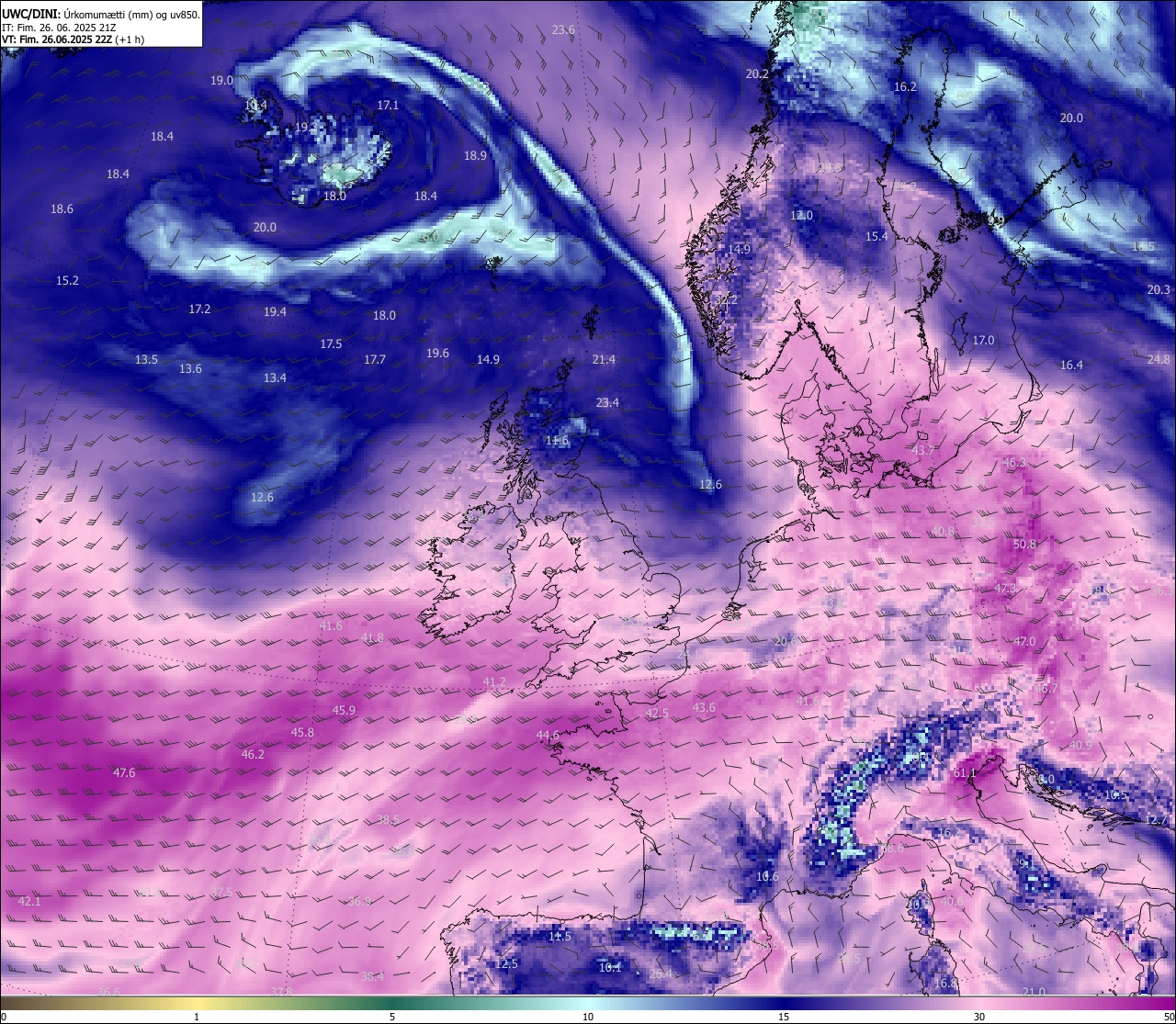Click the 47.6 value in the Atlantic
Image resolution: width=1176 pixels, height=1024 pixels.
point(124,773)
